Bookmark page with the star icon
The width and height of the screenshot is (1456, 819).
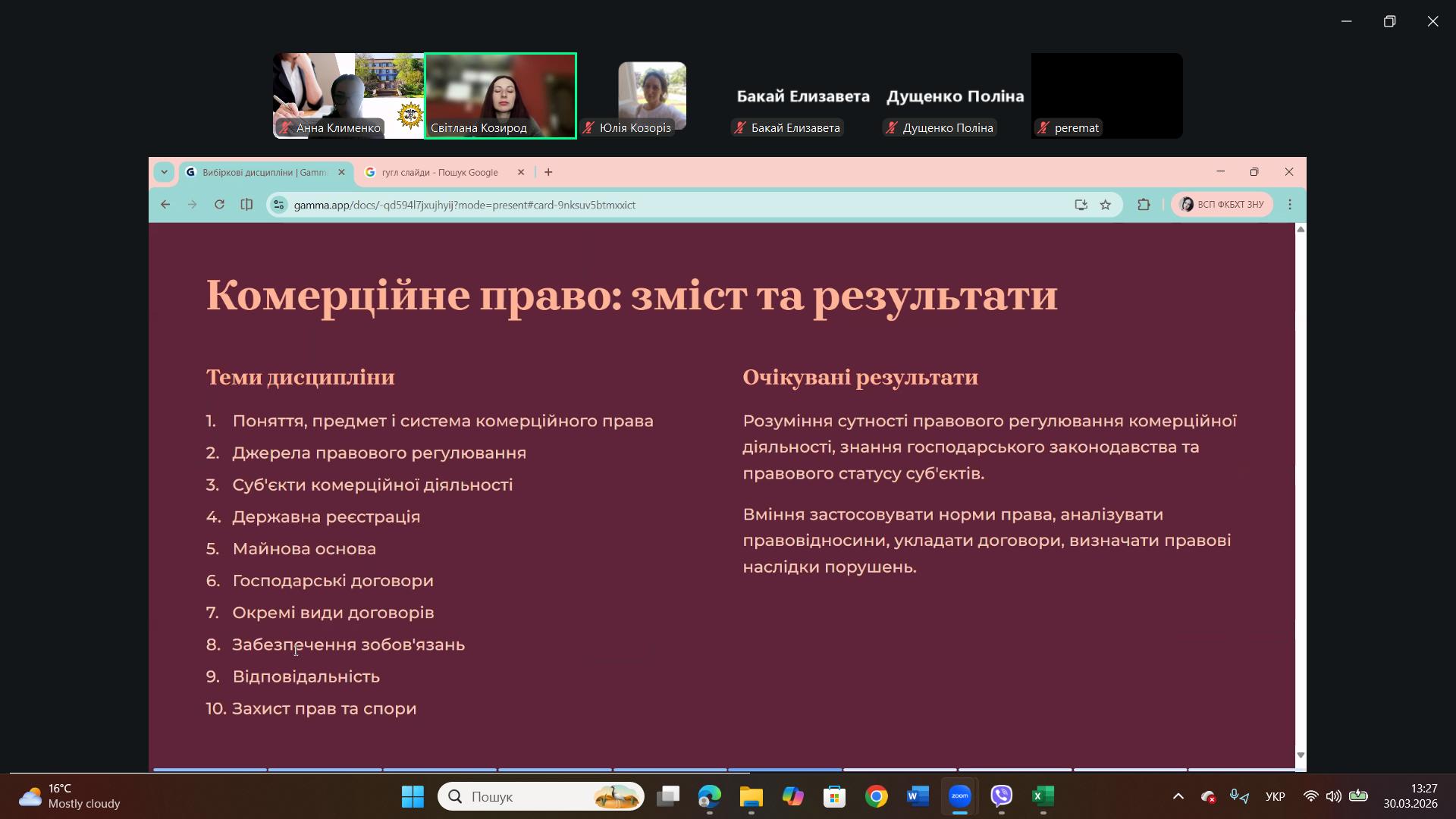1106,205
